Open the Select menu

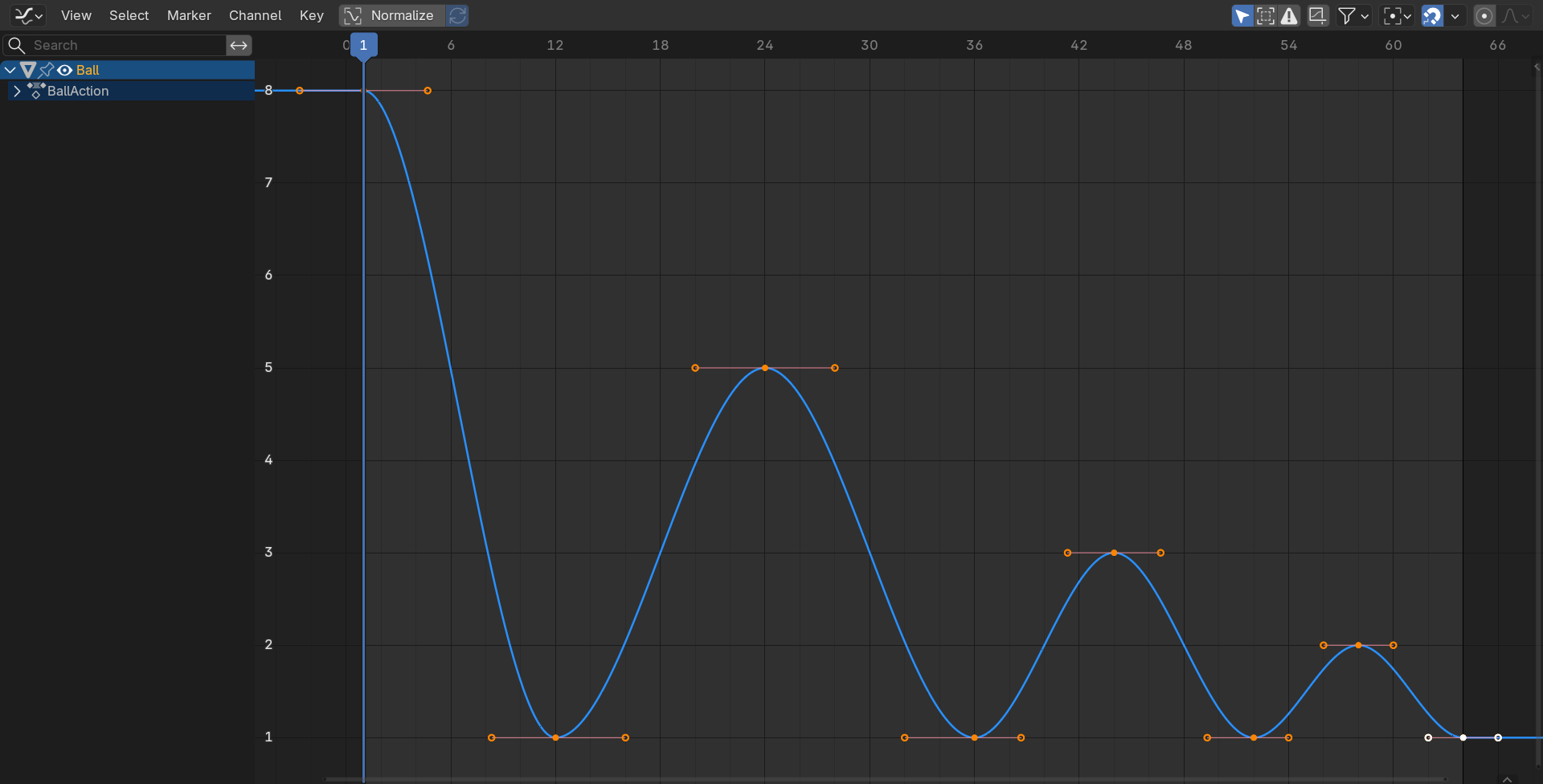(x=129, y=15)
